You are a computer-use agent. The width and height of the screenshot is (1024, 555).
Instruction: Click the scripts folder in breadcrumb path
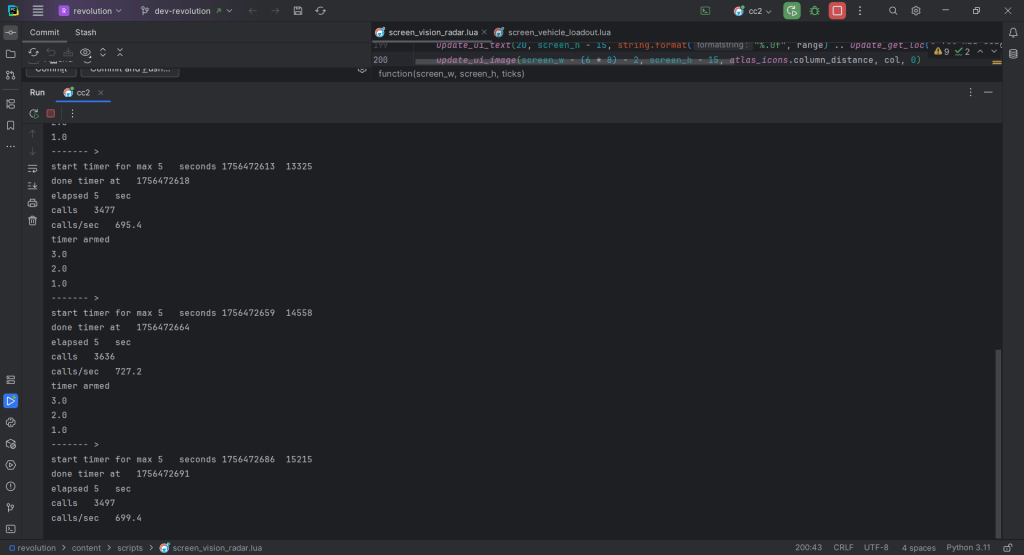coord(130,548)
